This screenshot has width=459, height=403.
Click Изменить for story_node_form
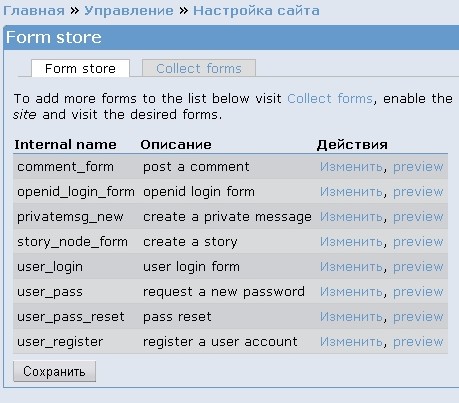(351, 242)
